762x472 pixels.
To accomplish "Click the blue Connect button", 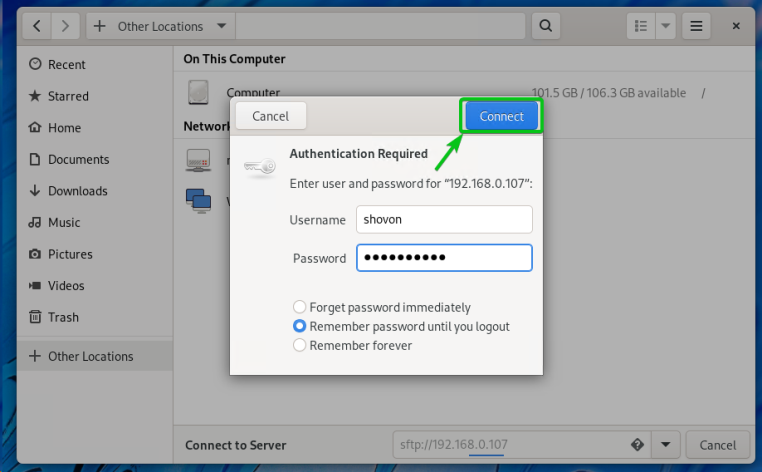I will coord(502,116).
